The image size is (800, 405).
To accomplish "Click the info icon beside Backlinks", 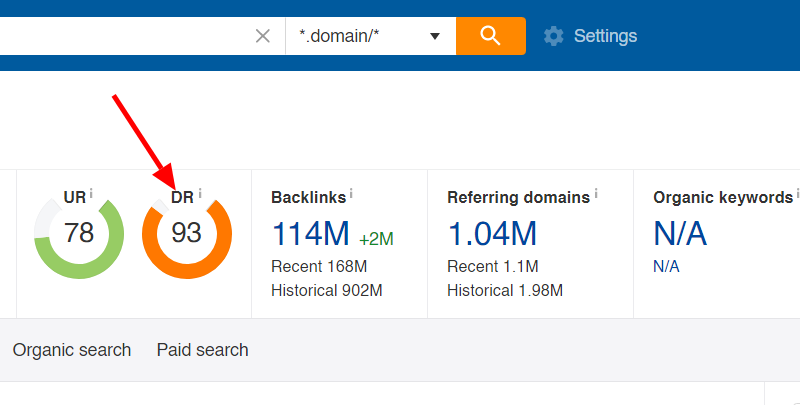I will click(351, 194).
